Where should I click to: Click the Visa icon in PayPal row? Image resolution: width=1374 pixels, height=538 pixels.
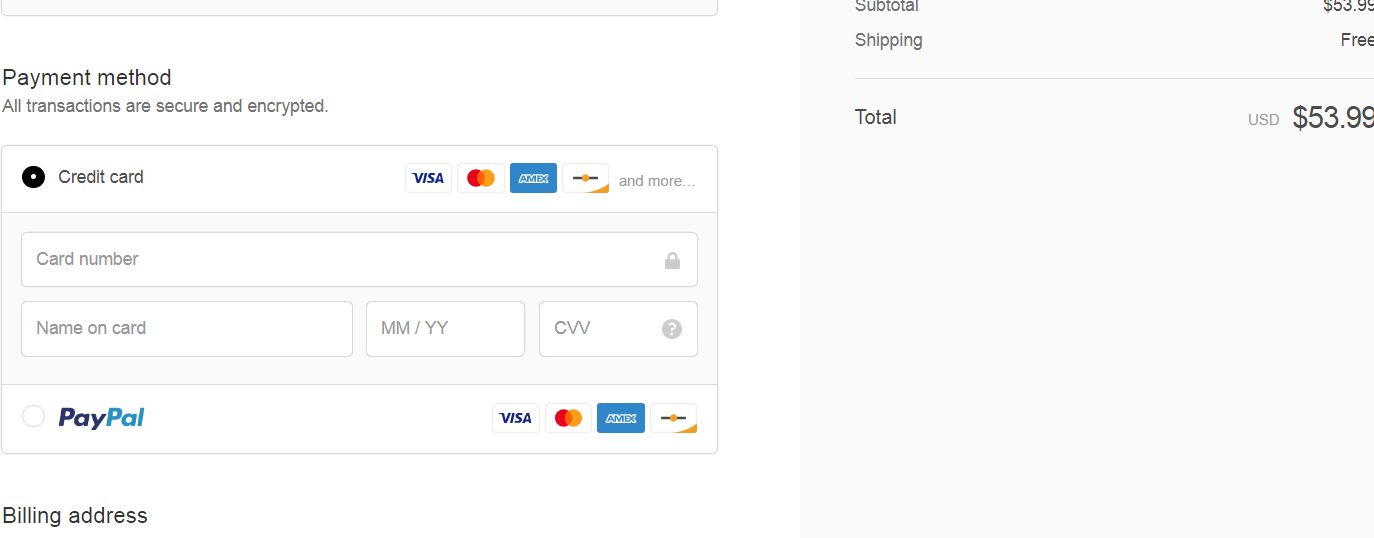515,418
